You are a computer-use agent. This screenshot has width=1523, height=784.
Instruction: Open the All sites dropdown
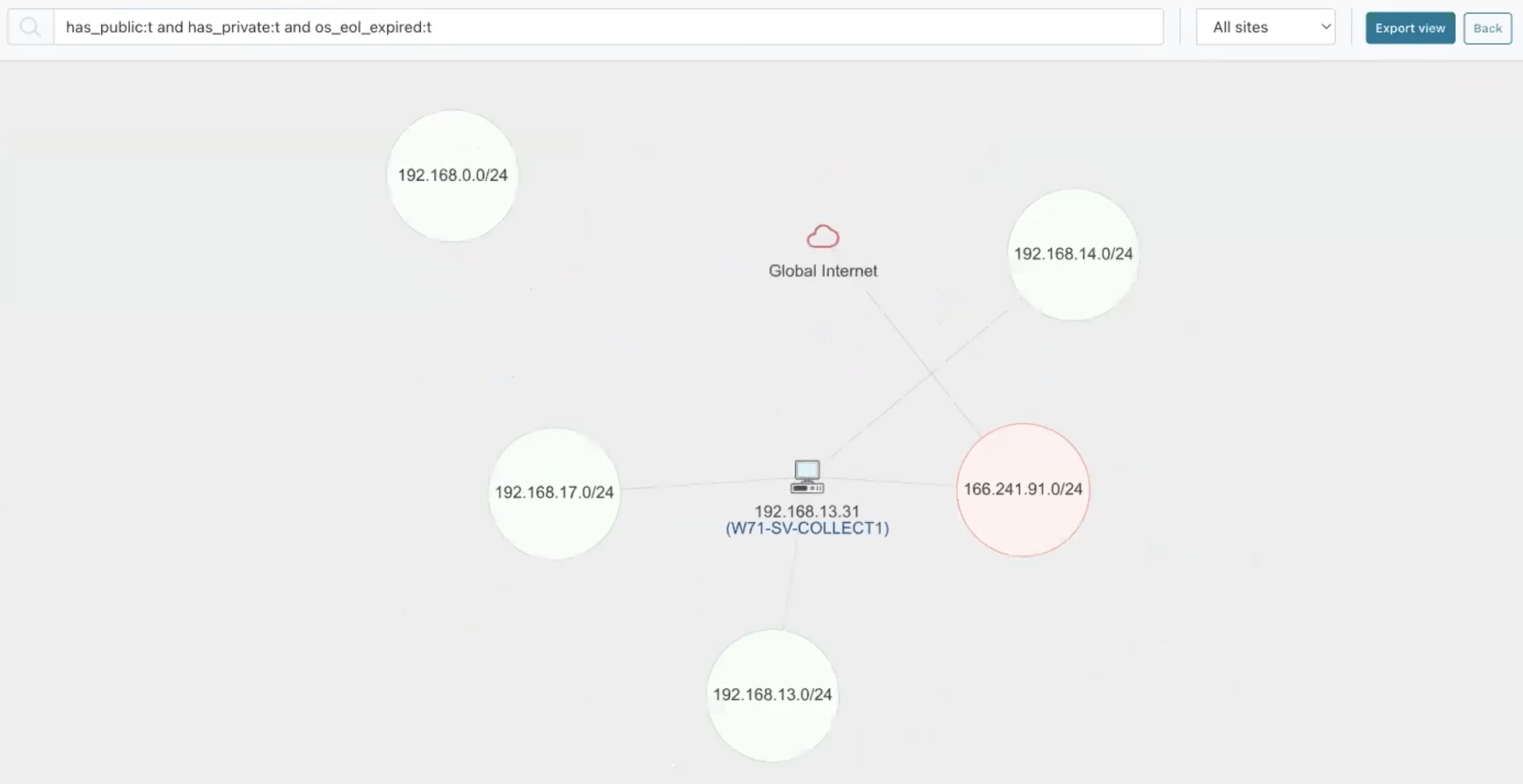tap(1265, 27)
